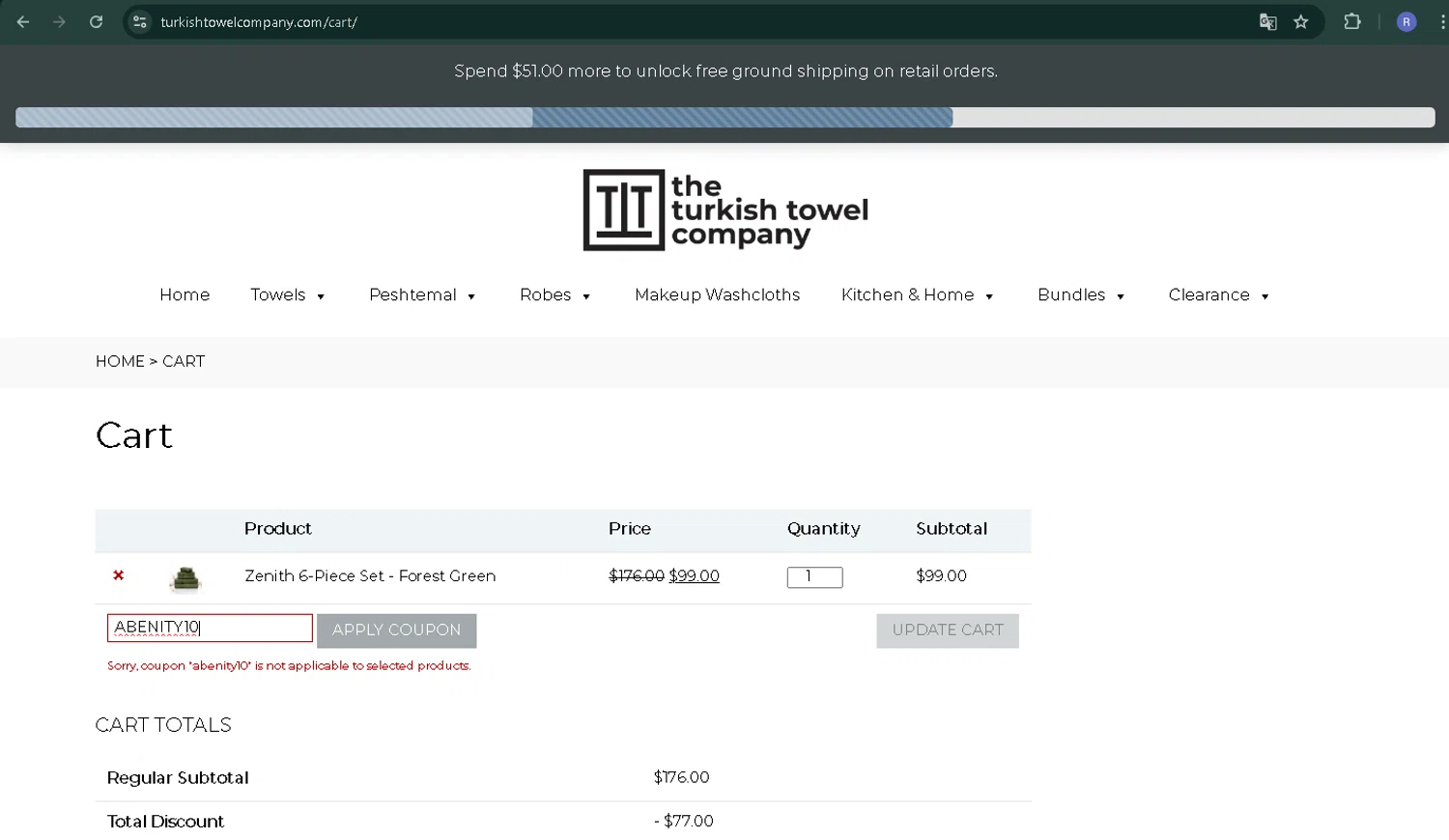Image resolution: width=1449 pixels, height=840 pixels.
Task: Click the struck-through $176.00 price
Action: coord(637,575)
